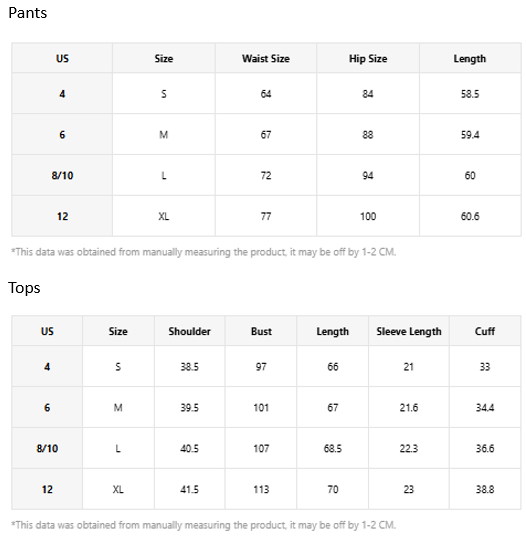Click the 38.5 shoulder value in Tops
526x546 pixels.
click(x=189, y=367)
